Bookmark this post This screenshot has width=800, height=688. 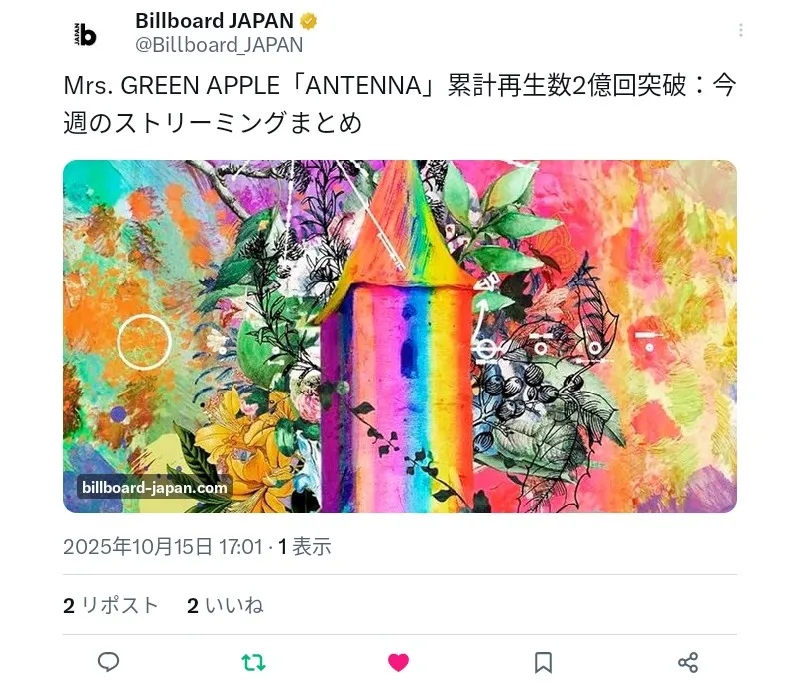543,662
